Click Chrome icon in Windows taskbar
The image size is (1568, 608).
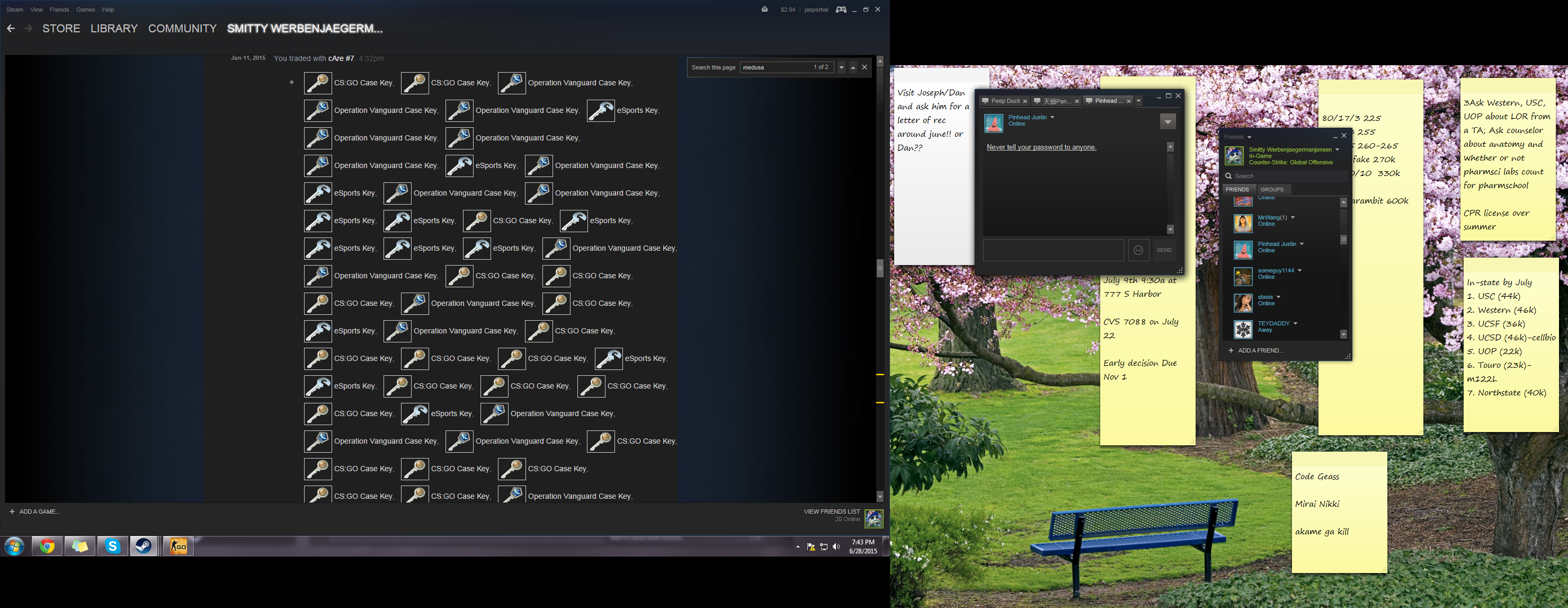47,547
